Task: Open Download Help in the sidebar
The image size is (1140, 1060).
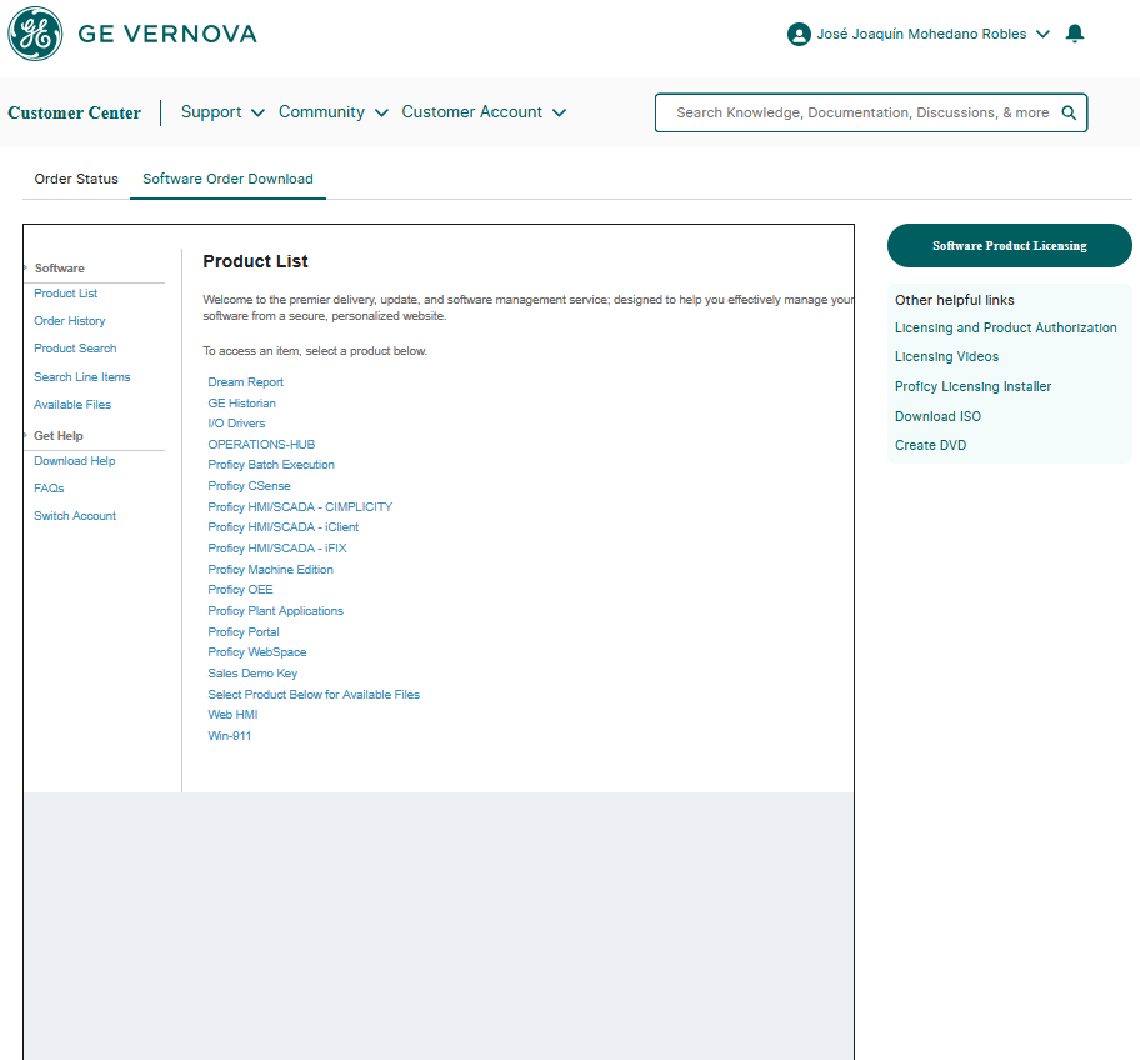Action: point(75,461)
